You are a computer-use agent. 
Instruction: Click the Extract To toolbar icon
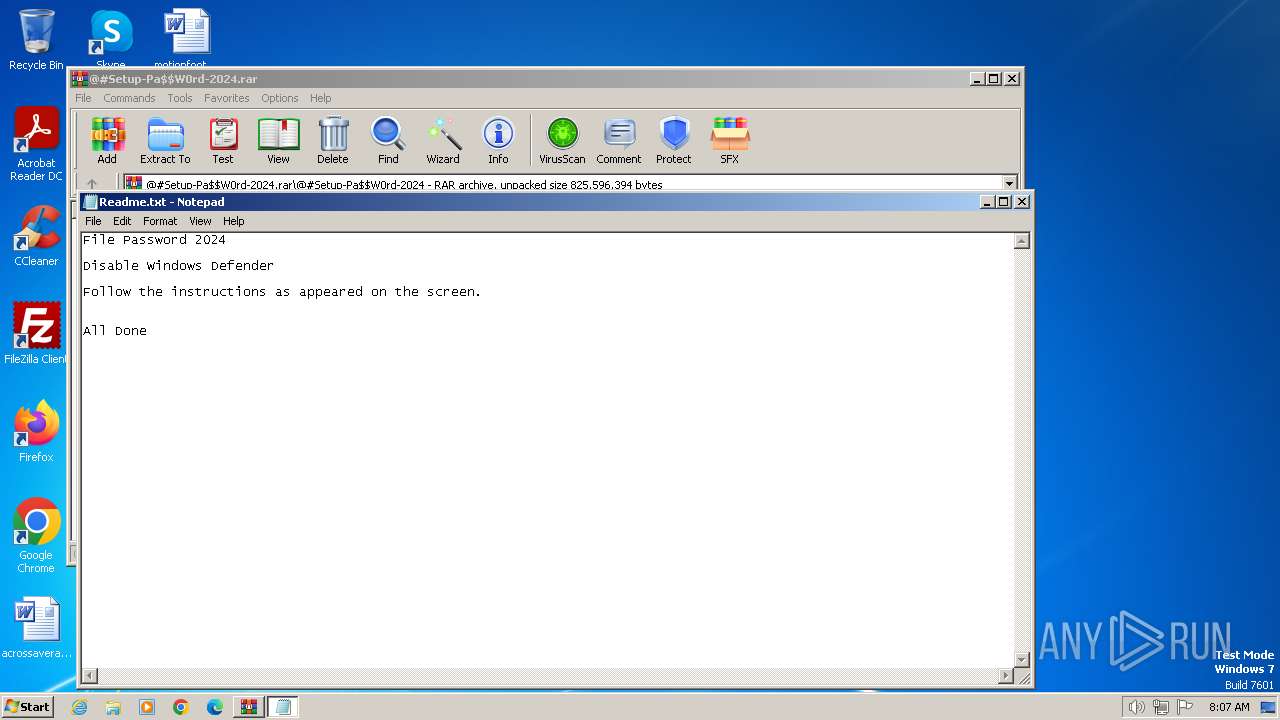pyautogui.click(x=165, y=141)
